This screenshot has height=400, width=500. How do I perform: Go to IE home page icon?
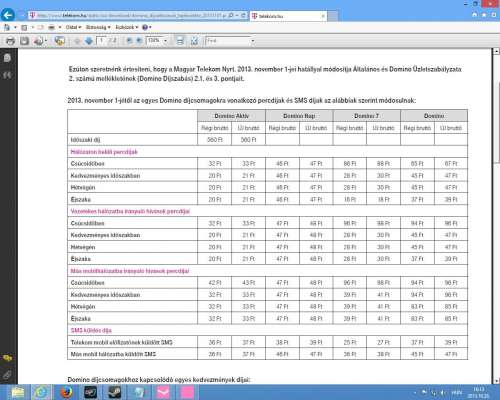pos(475,15)
